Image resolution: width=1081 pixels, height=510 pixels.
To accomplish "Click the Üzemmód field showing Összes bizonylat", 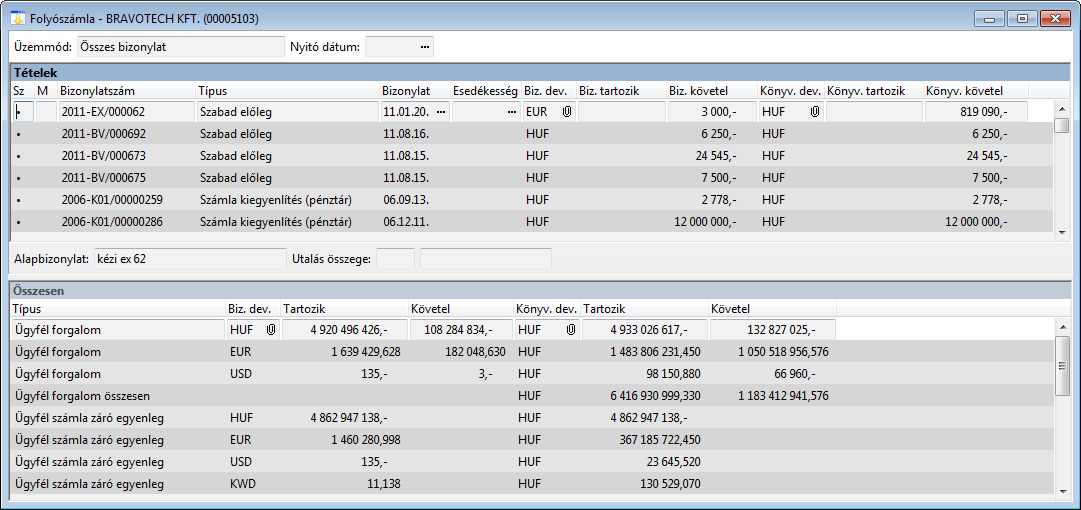I will pyautogui.click(x=181, y=47).
